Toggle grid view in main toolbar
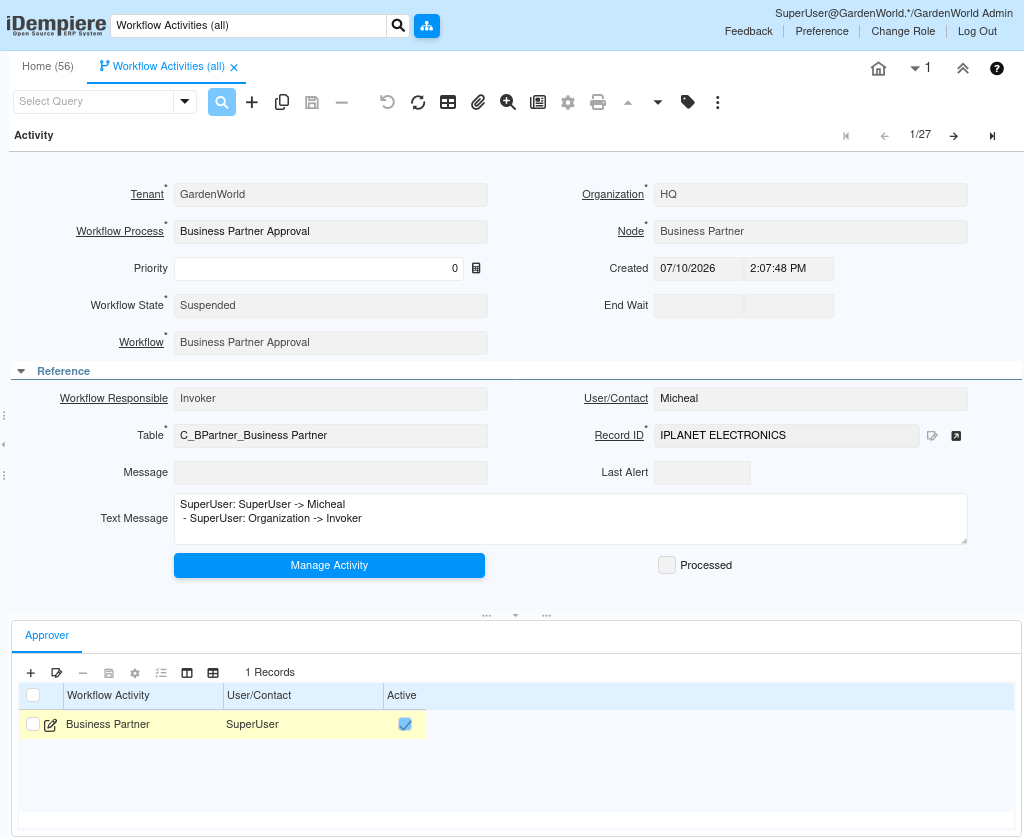Image resolution: width=1024 pixels, height=839 pixels. (x=448, y=103)
